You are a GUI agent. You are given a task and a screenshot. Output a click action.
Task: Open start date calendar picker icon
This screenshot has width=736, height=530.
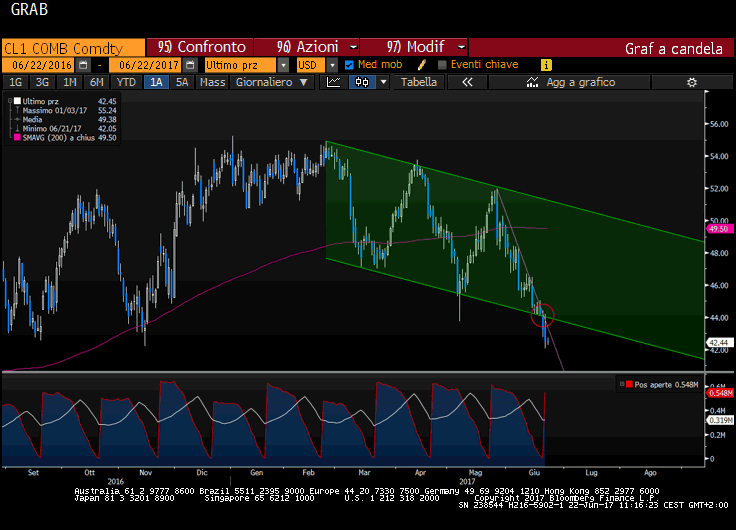84,64
